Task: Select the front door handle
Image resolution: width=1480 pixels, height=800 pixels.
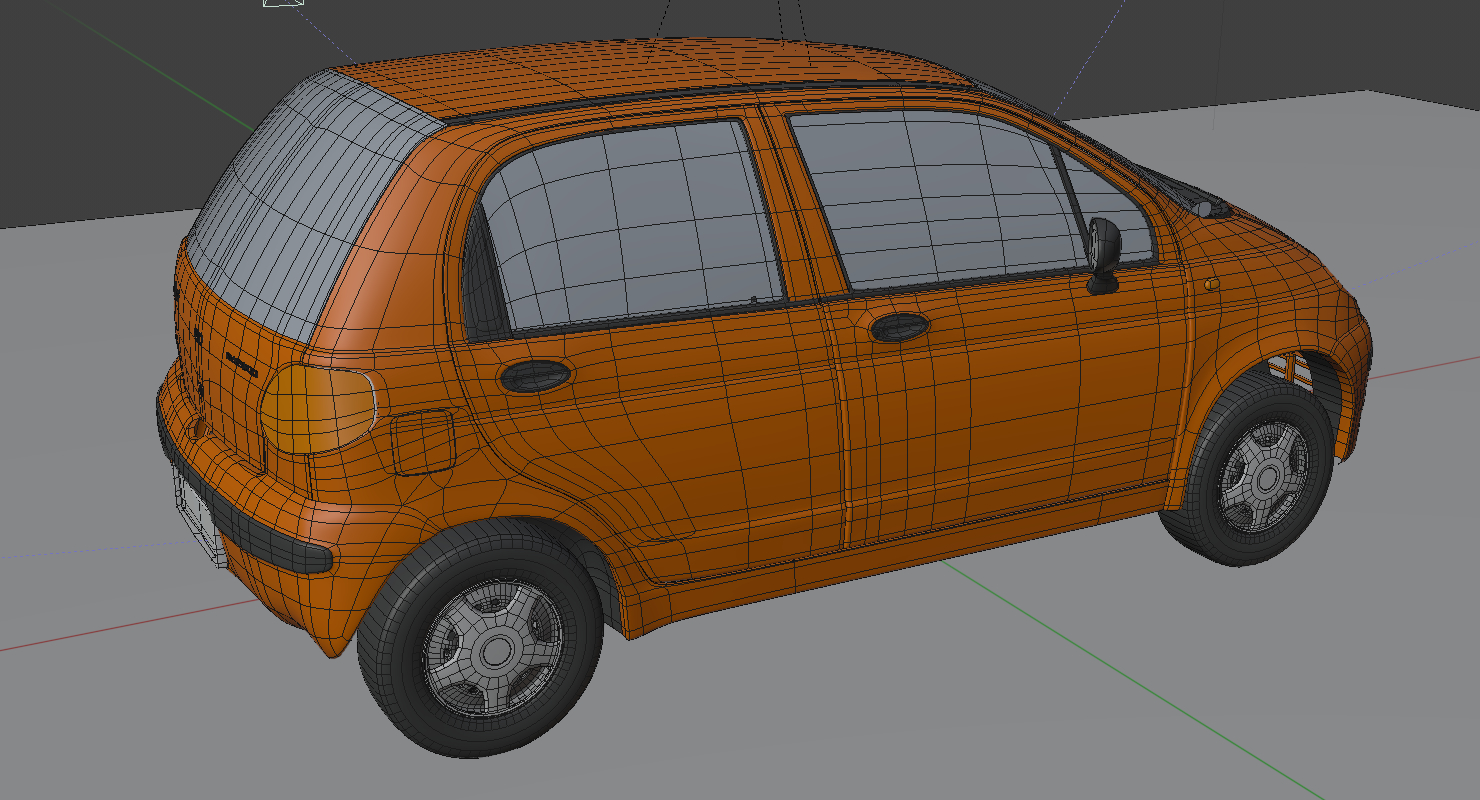Action: pos(899,327)
